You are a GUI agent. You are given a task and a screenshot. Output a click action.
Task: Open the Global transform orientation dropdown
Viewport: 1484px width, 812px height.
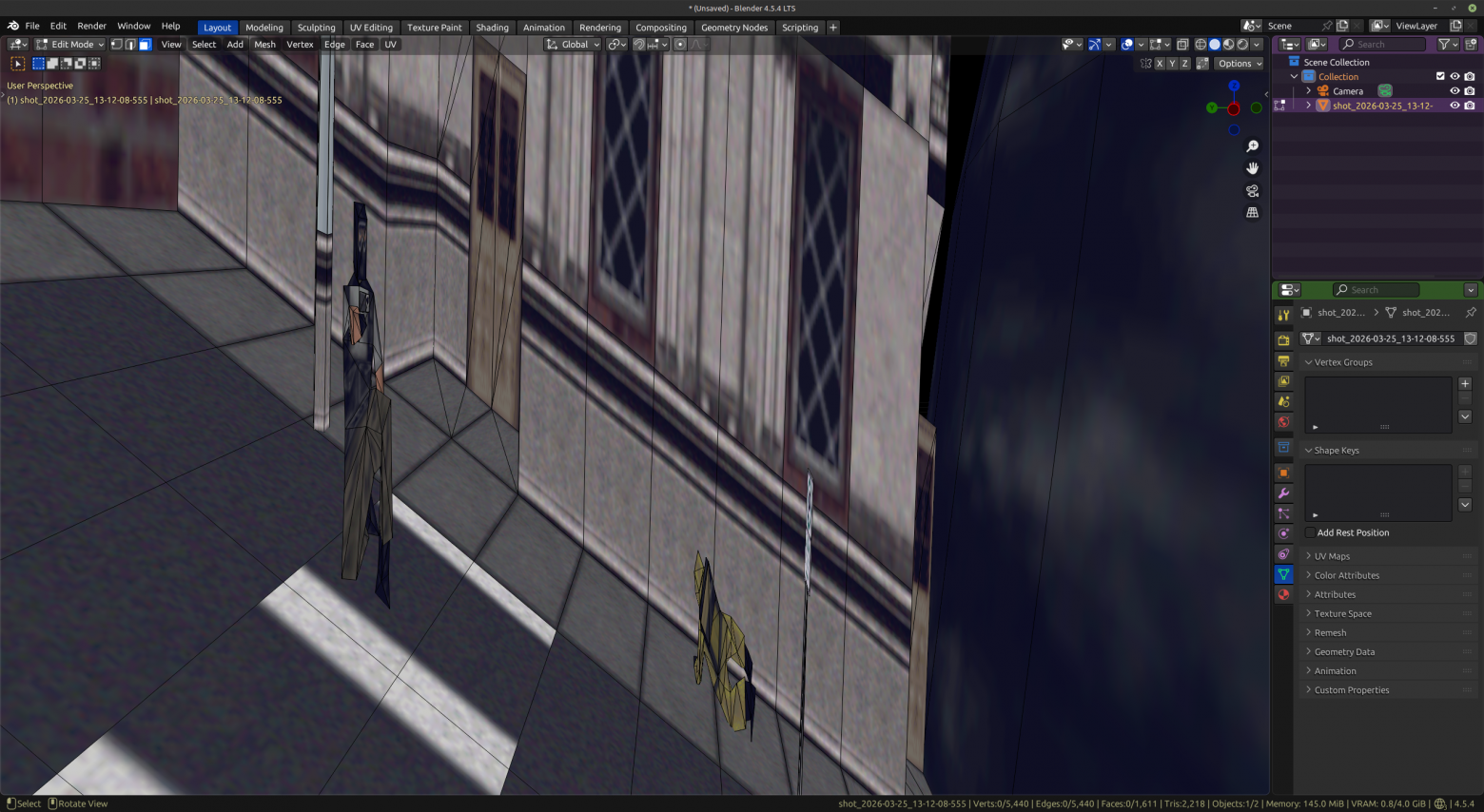[x=573, y=45]
